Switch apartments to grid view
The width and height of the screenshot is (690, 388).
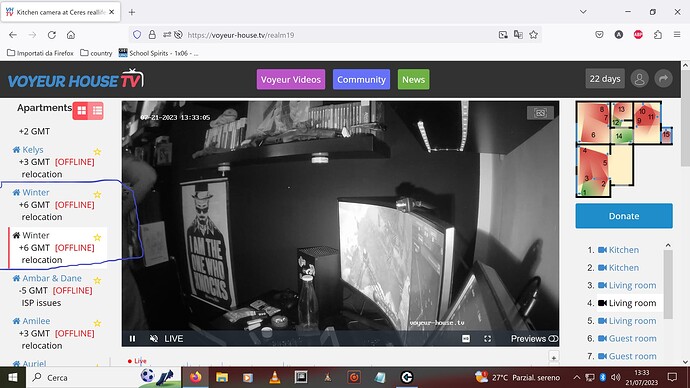tap(81, 111)
